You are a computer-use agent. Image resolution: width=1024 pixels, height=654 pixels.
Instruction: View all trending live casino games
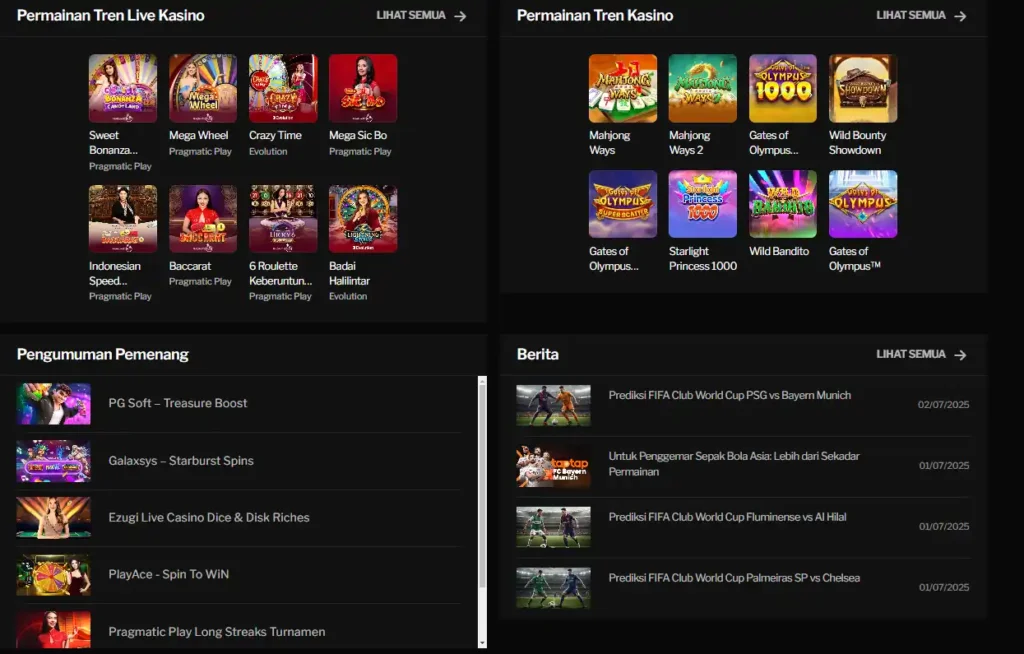[x=411, y=15]
